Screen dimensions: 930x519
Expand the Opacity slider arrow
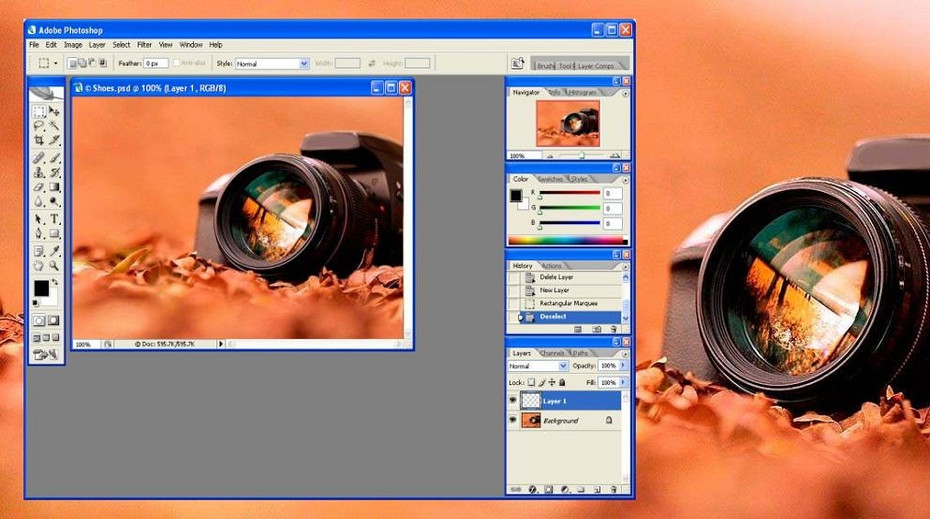tap(625, 366)
